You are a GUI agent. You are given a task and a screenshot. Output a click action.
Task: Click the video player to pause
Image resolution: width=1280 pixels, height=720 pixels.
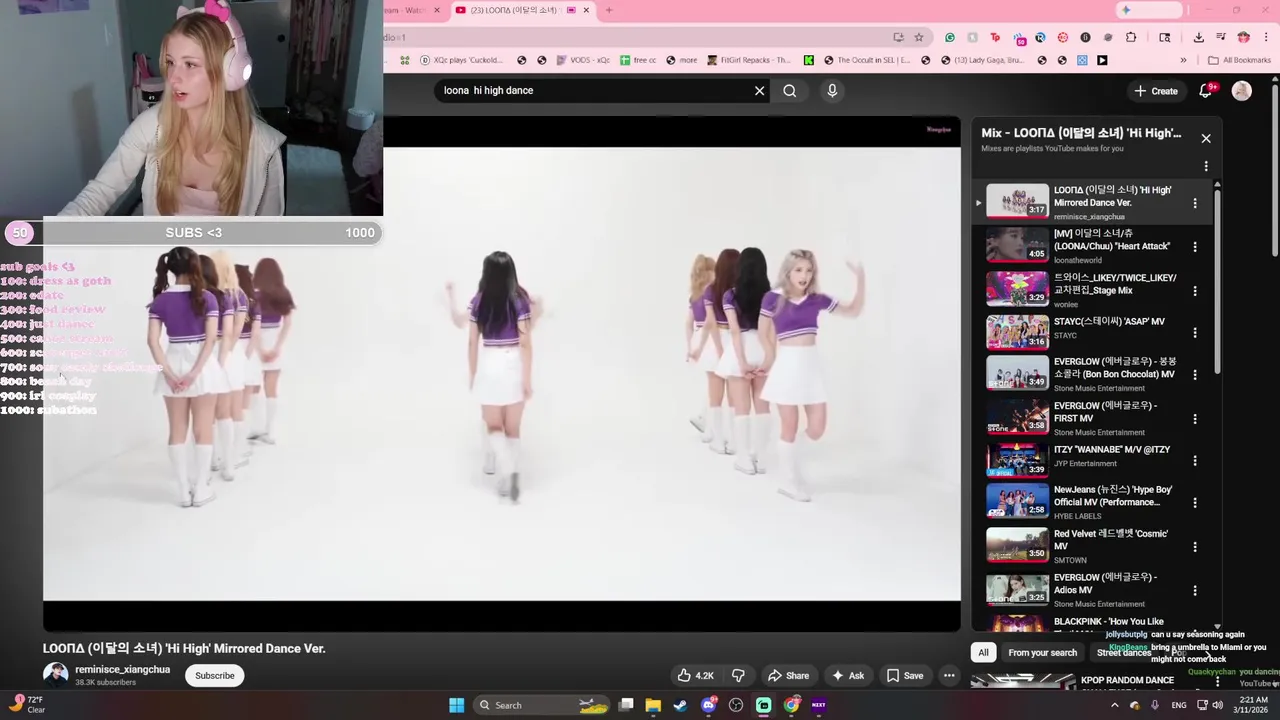click(502, 374)
